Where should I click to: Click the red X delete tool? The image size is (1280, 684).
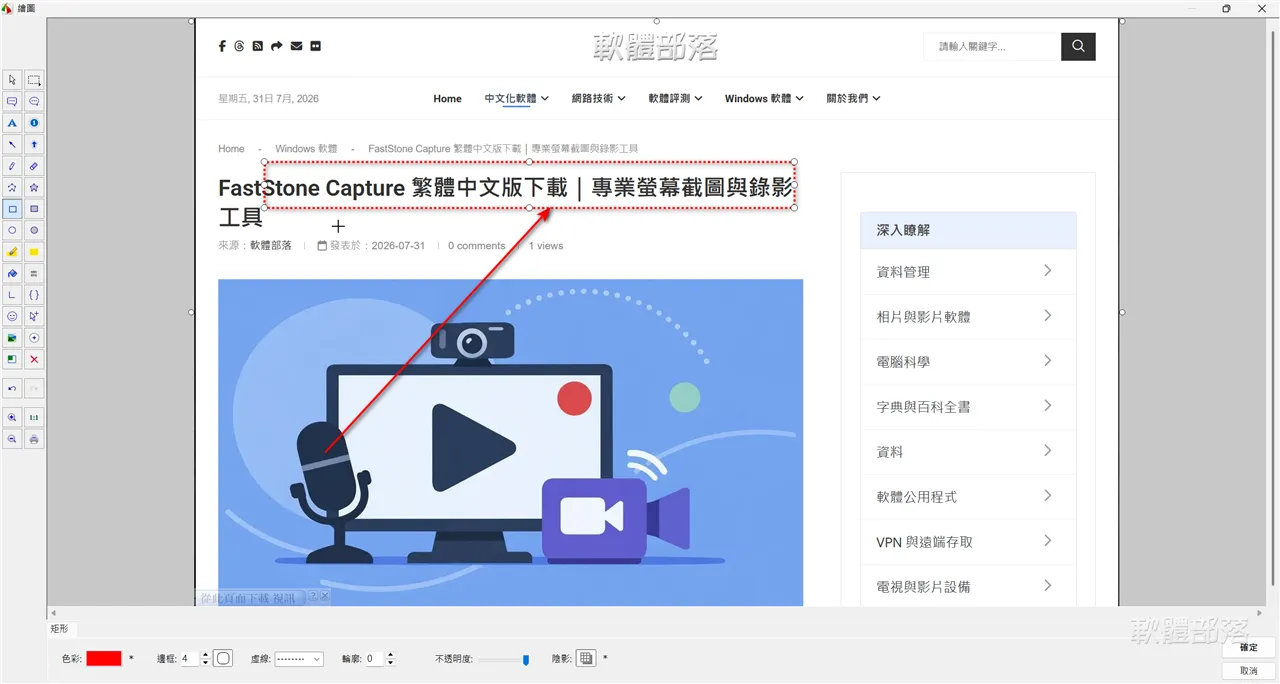[x=34, y=359]
